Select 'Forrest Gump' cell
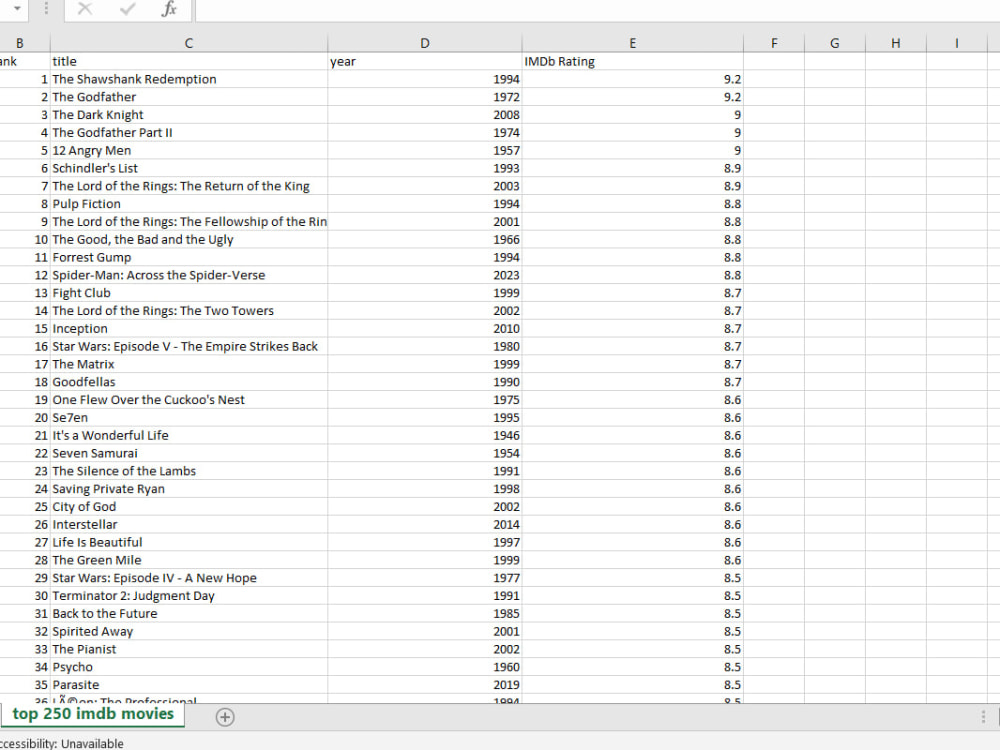1000x750 pixels. [189, 258]
